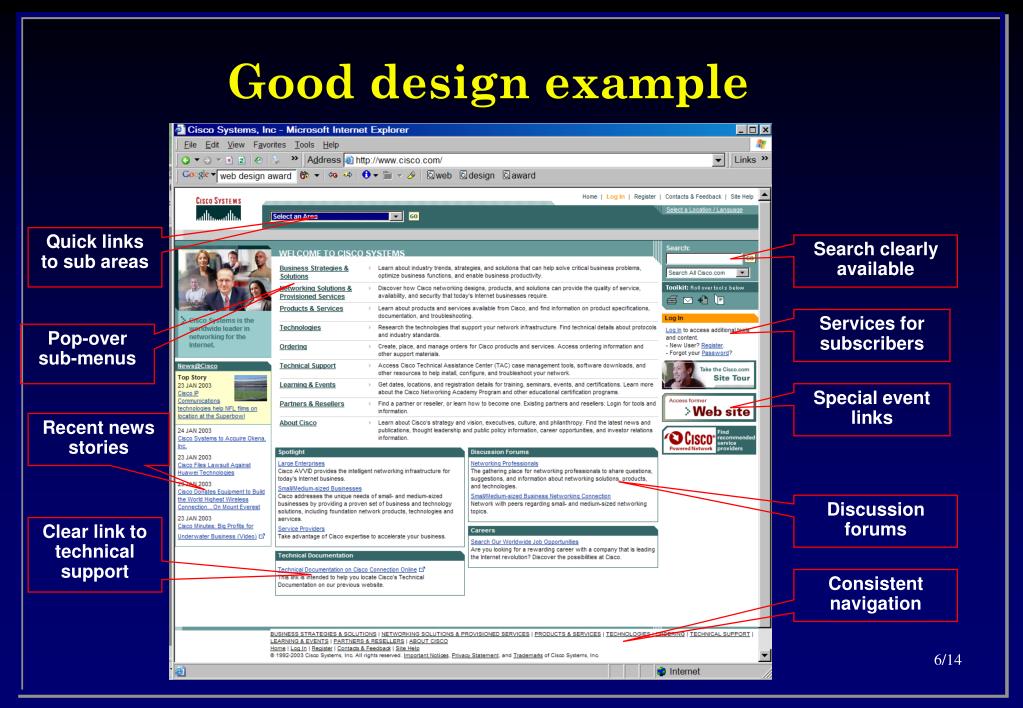Click the Ordering link
The image size is (1023, 708).
[x=293, y=346]
